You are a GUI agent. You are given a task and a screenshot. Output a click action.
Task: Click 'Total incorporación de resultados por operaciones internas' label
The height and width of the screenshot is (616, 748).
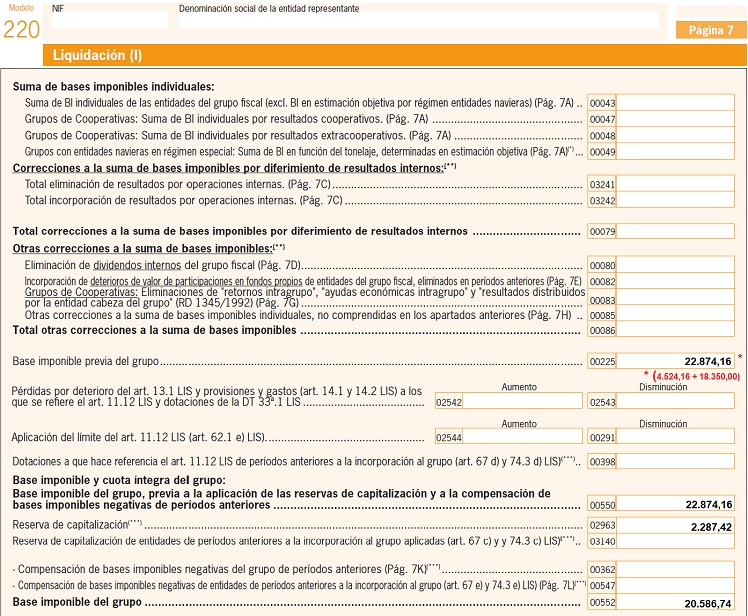(184, 200)
